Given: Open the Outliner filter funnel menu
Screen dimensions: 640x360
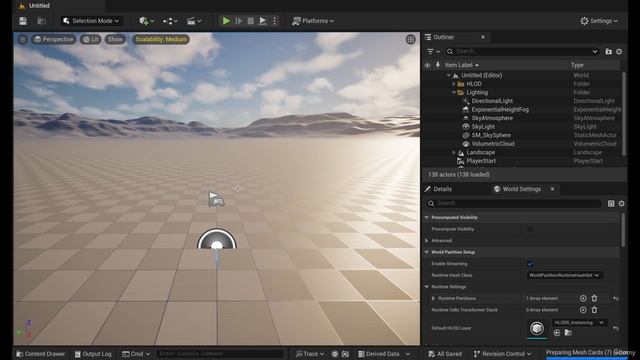Looking at the screenshot, I should [433, 51].
